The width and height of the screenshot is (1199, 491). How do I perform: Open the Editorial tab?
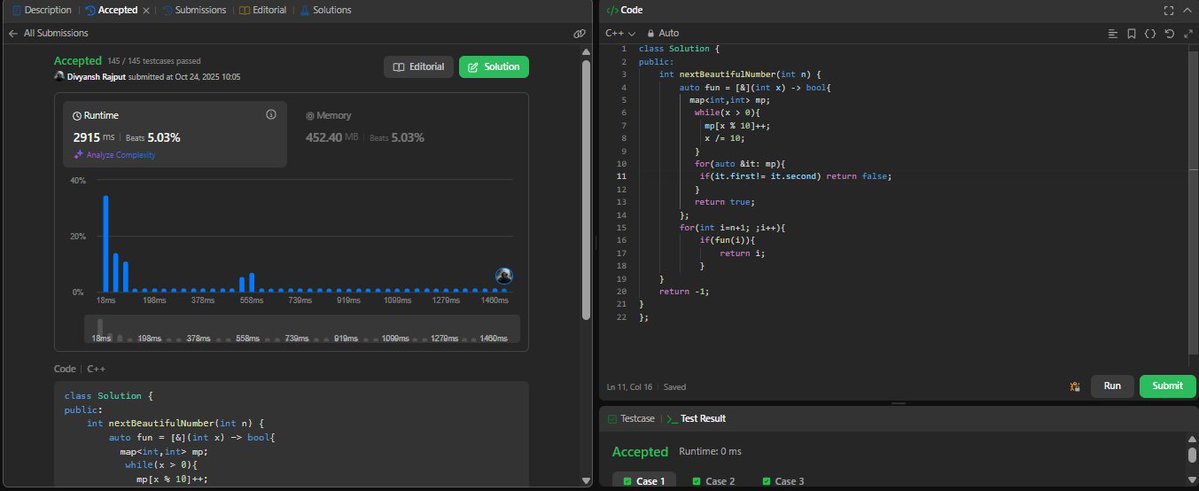click(x=263, y=10)
